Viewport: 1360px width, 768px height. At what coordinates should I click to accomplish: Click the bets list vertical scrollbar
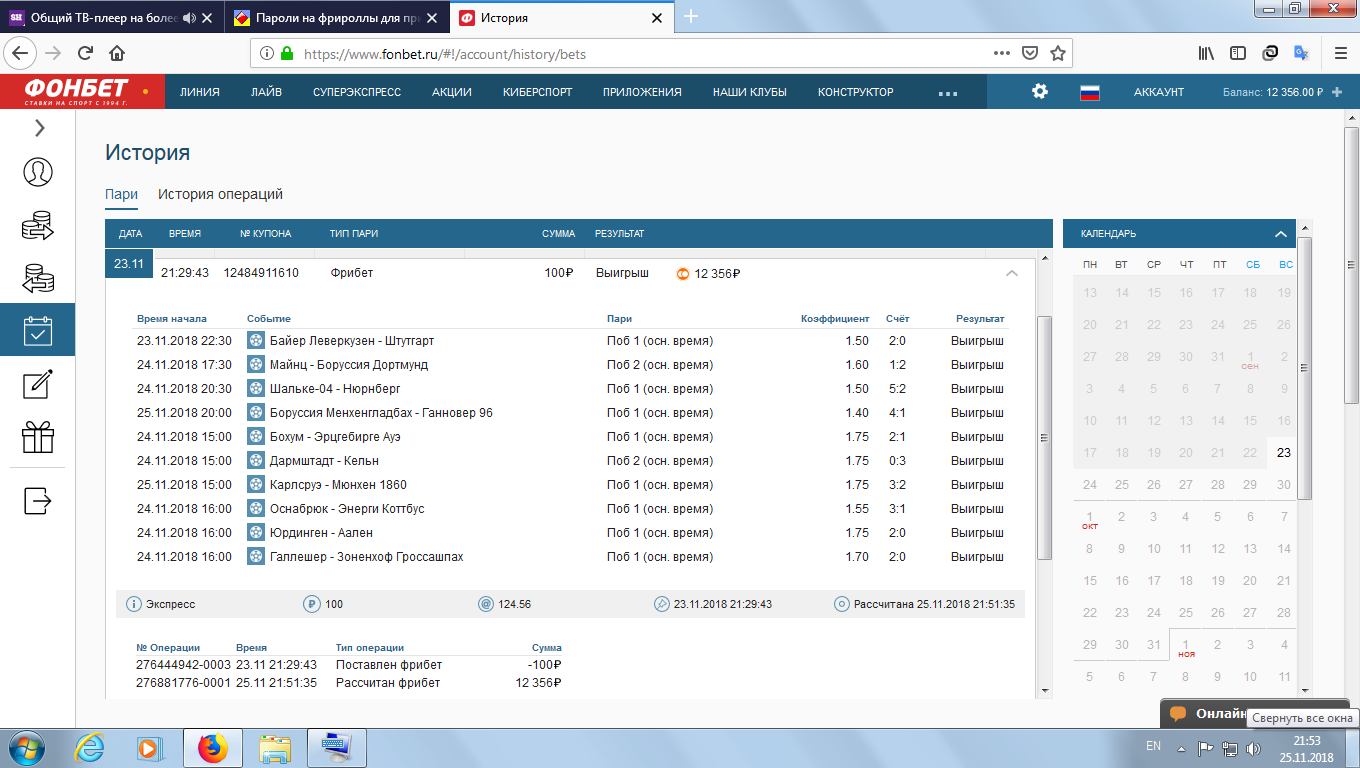pyautogui.click(x=1045, y=437)
